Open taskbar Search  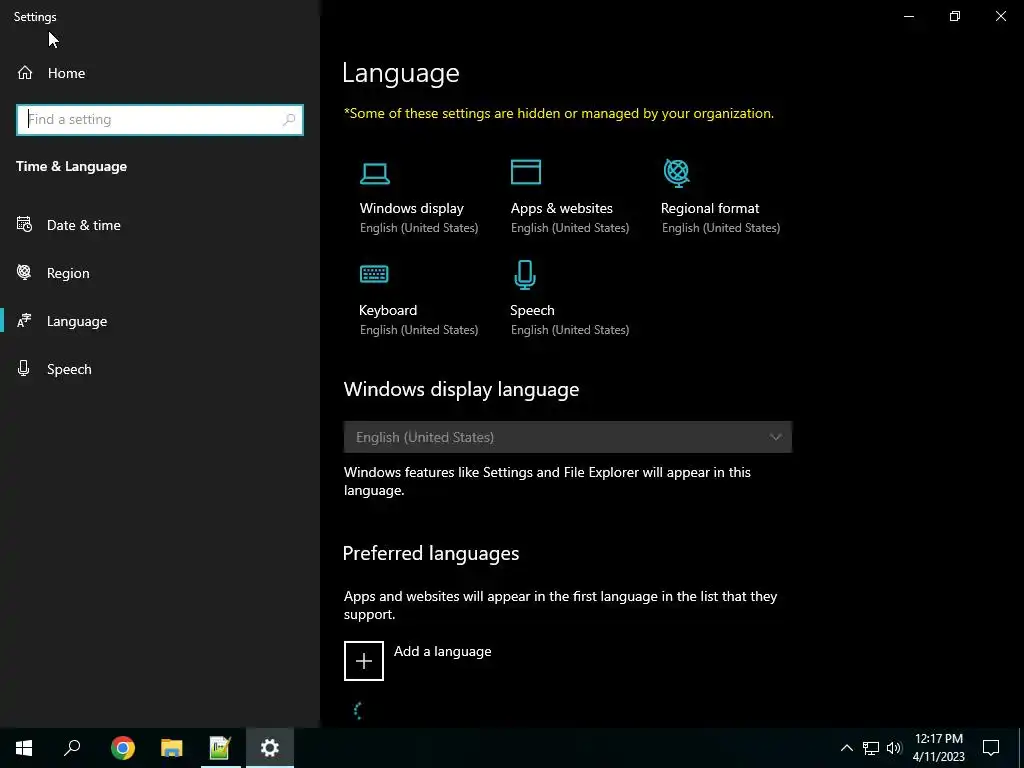coord(72,748)
